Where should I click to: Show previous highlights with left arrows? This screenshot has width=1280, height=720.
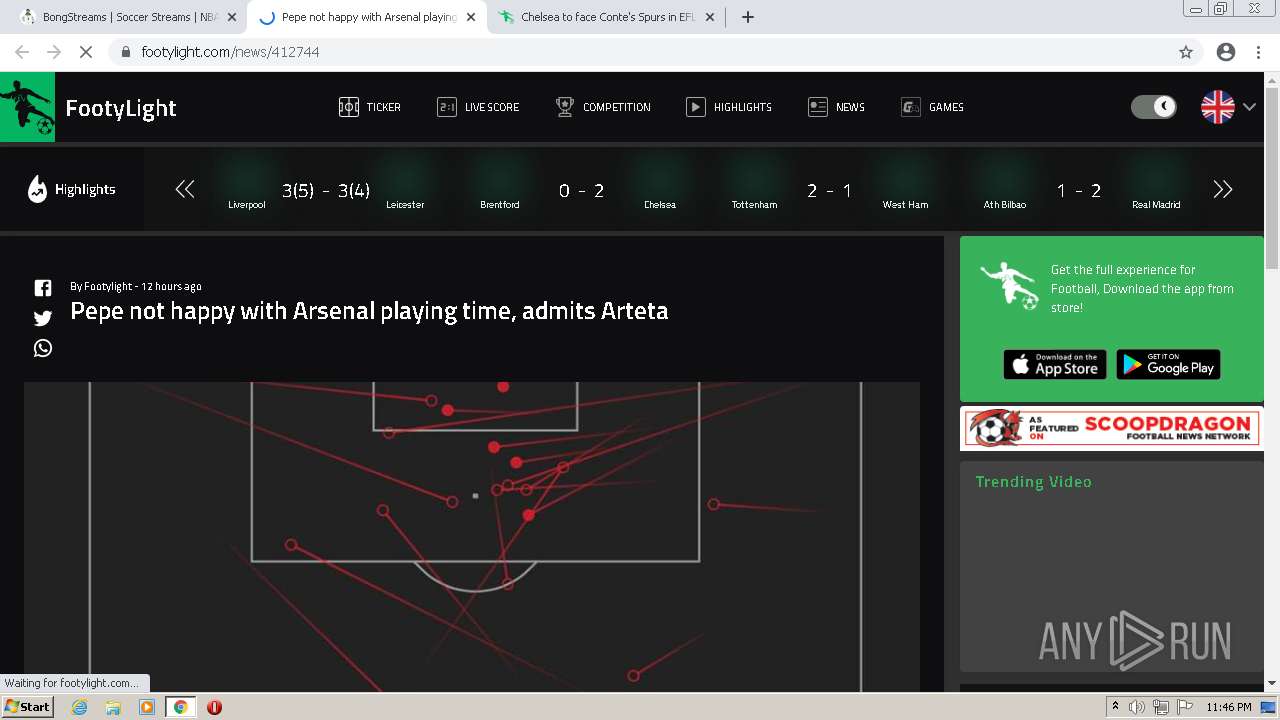(185, 189)
